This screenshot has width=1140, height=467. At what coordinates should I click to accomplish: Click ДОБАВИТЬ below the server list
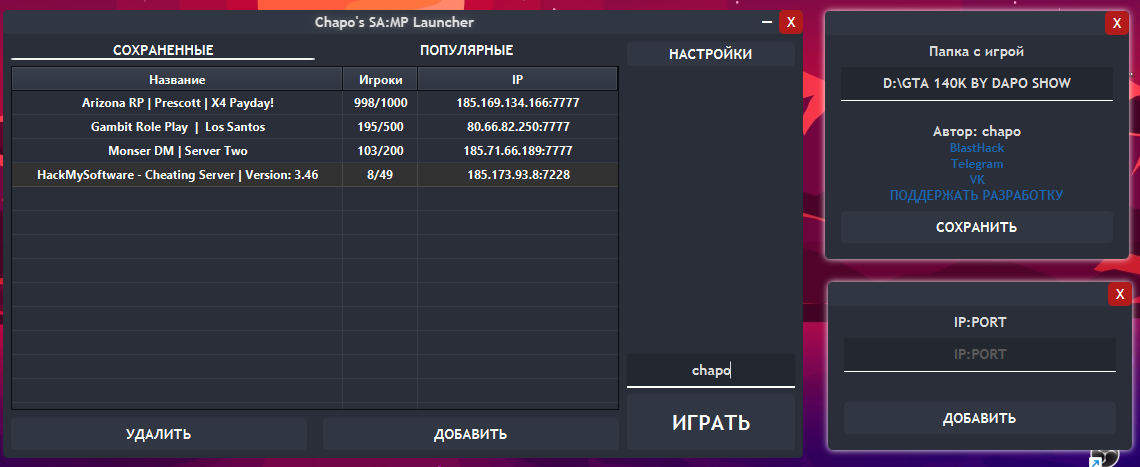click(x=470, y=434)
